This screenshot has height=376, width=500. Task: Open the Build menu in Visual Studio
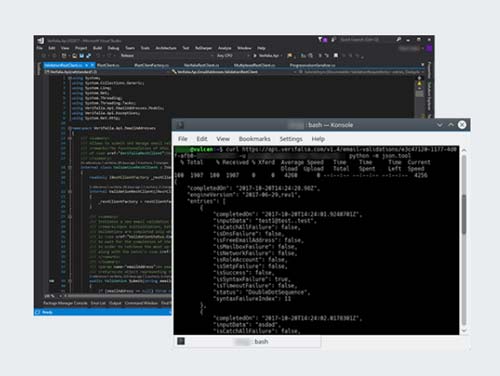(97, 48)
